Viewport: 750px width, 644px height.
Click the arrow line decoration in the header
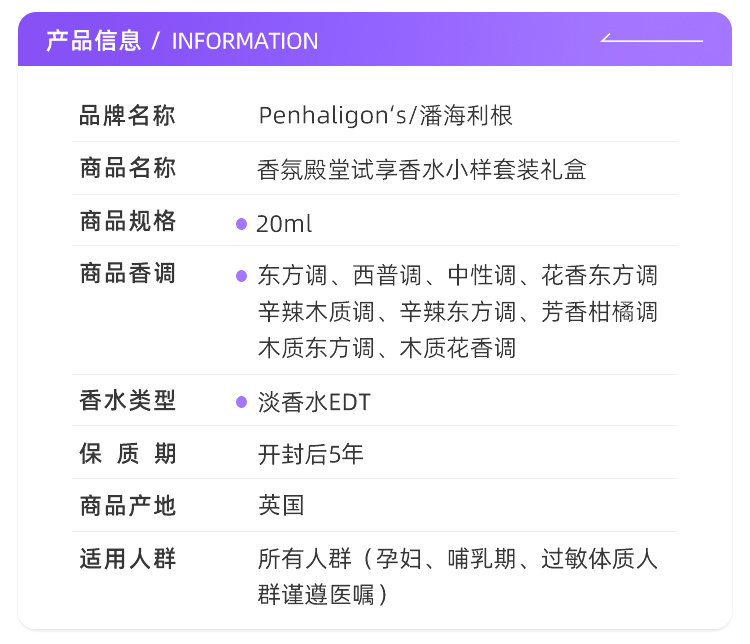click(651, 40)
